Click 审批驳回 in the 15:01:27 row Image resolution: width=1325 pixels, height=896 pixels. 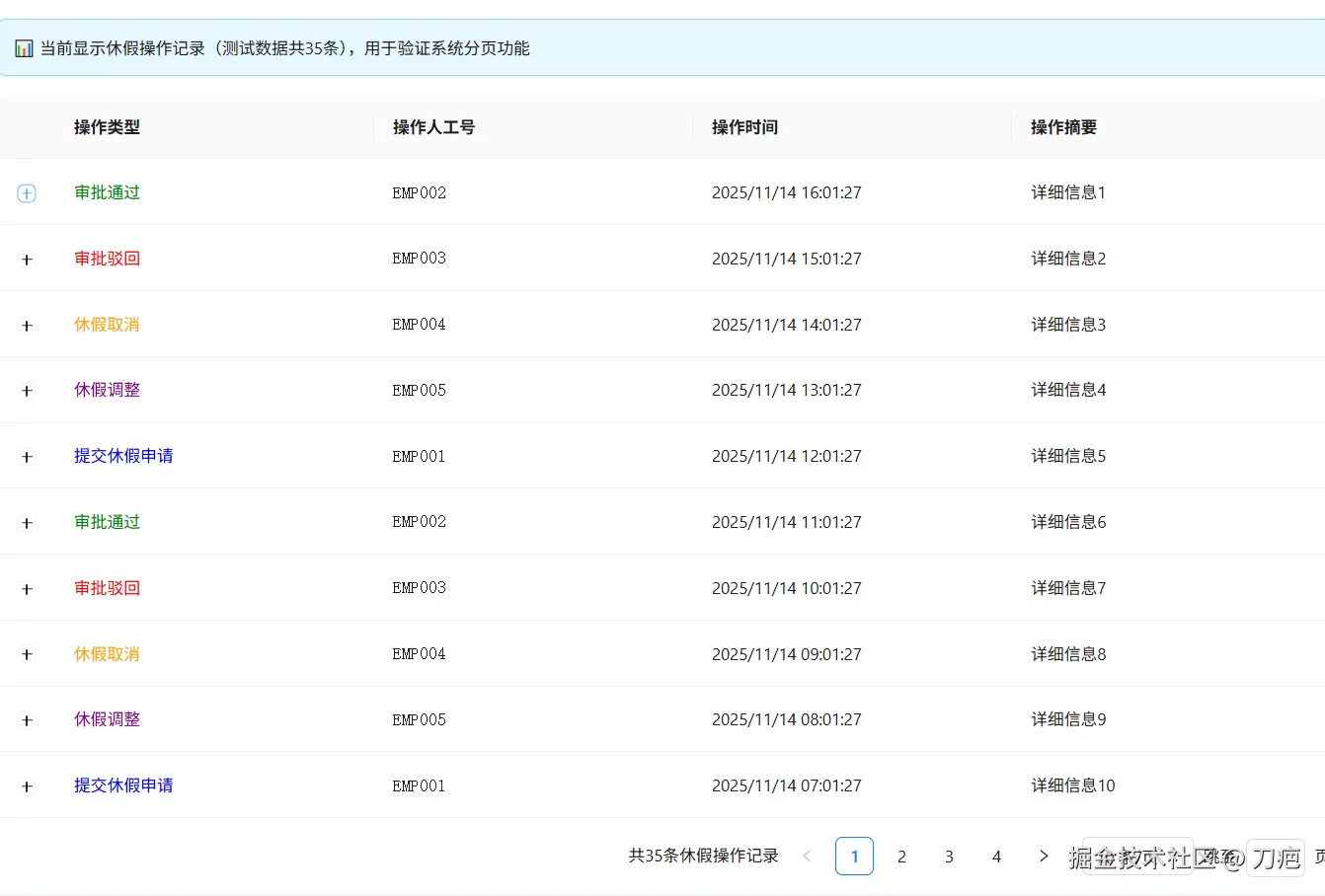107,259
